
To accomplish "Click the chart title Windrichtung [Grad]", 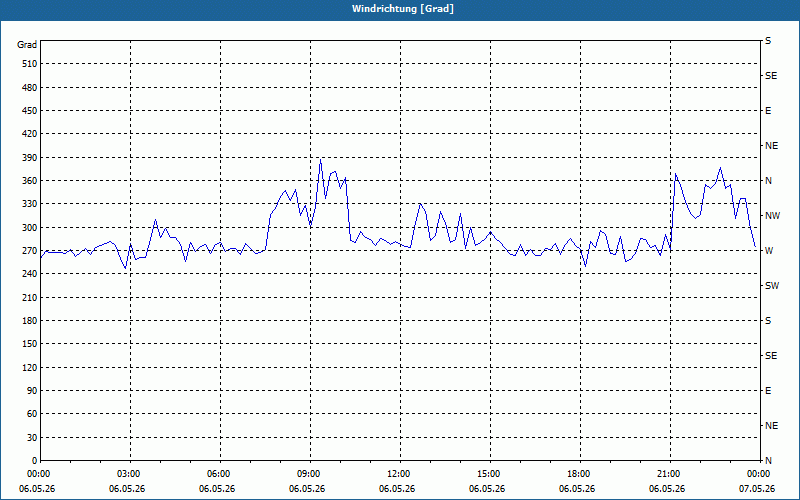I will tap(403, 9).
